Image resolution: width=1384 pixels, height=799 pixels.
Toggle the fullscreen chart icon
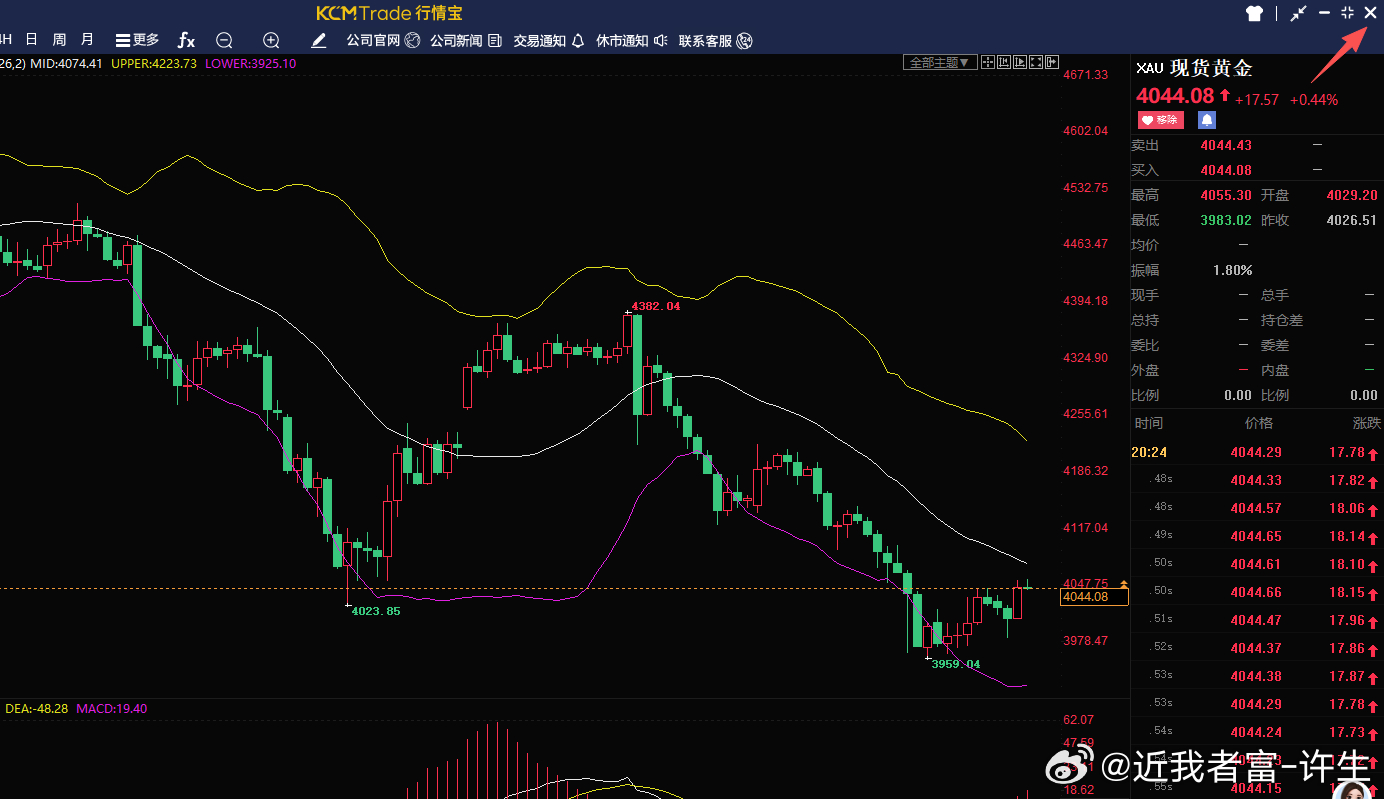click(1036, 62)
